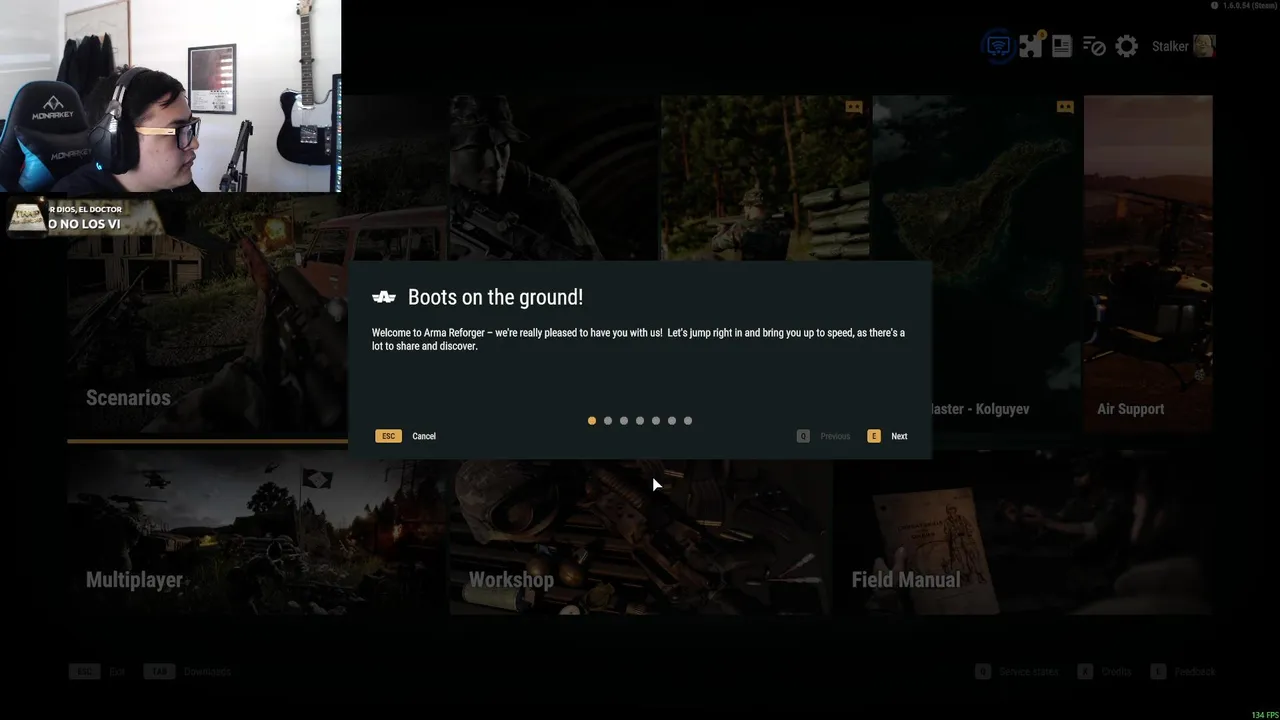
Task: Jump to the second tutorial page dot
Action: (608, 421)
